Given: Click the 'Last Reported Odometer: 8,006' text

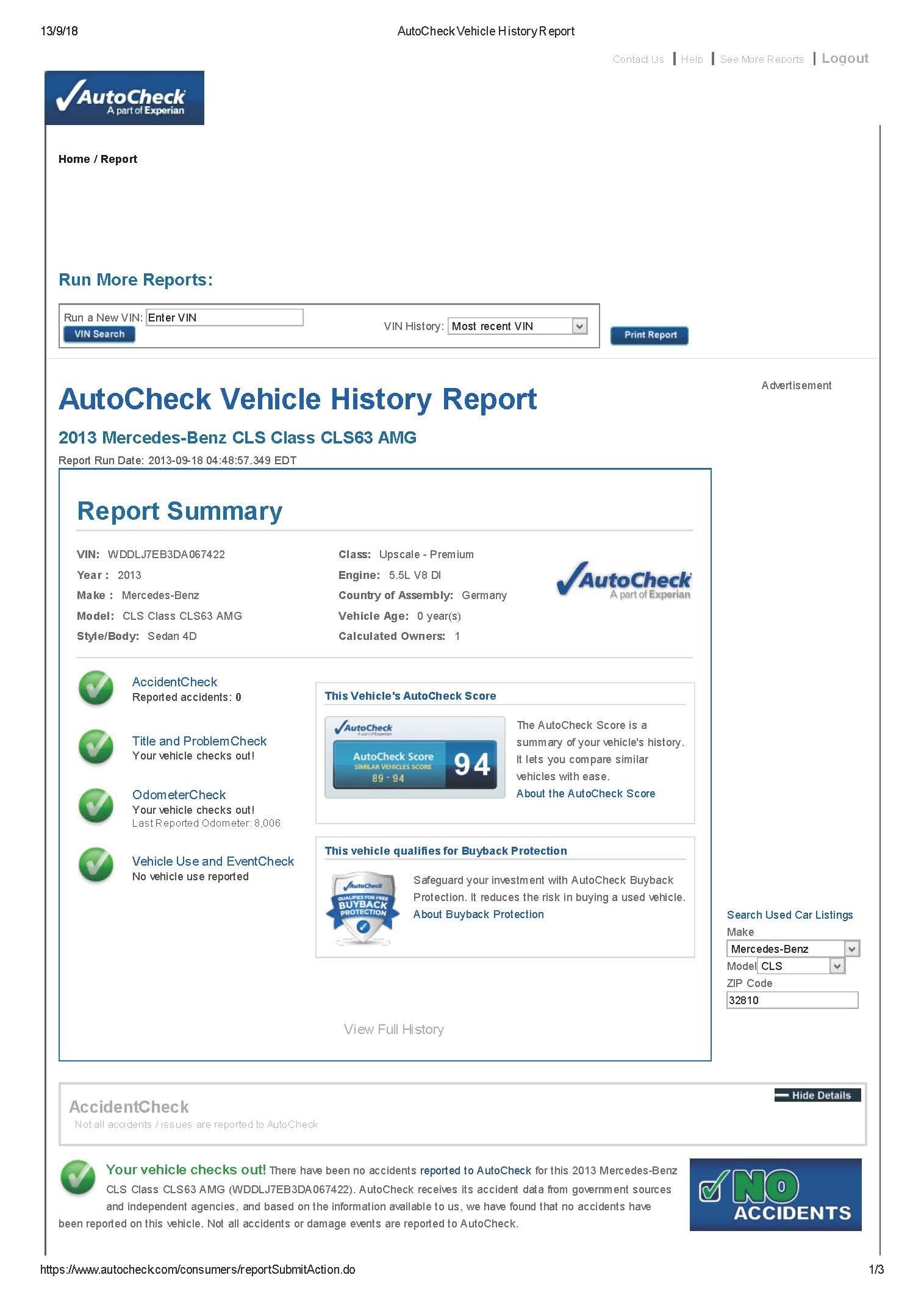Looking at the screenshot, I should [x=206, y=824].
